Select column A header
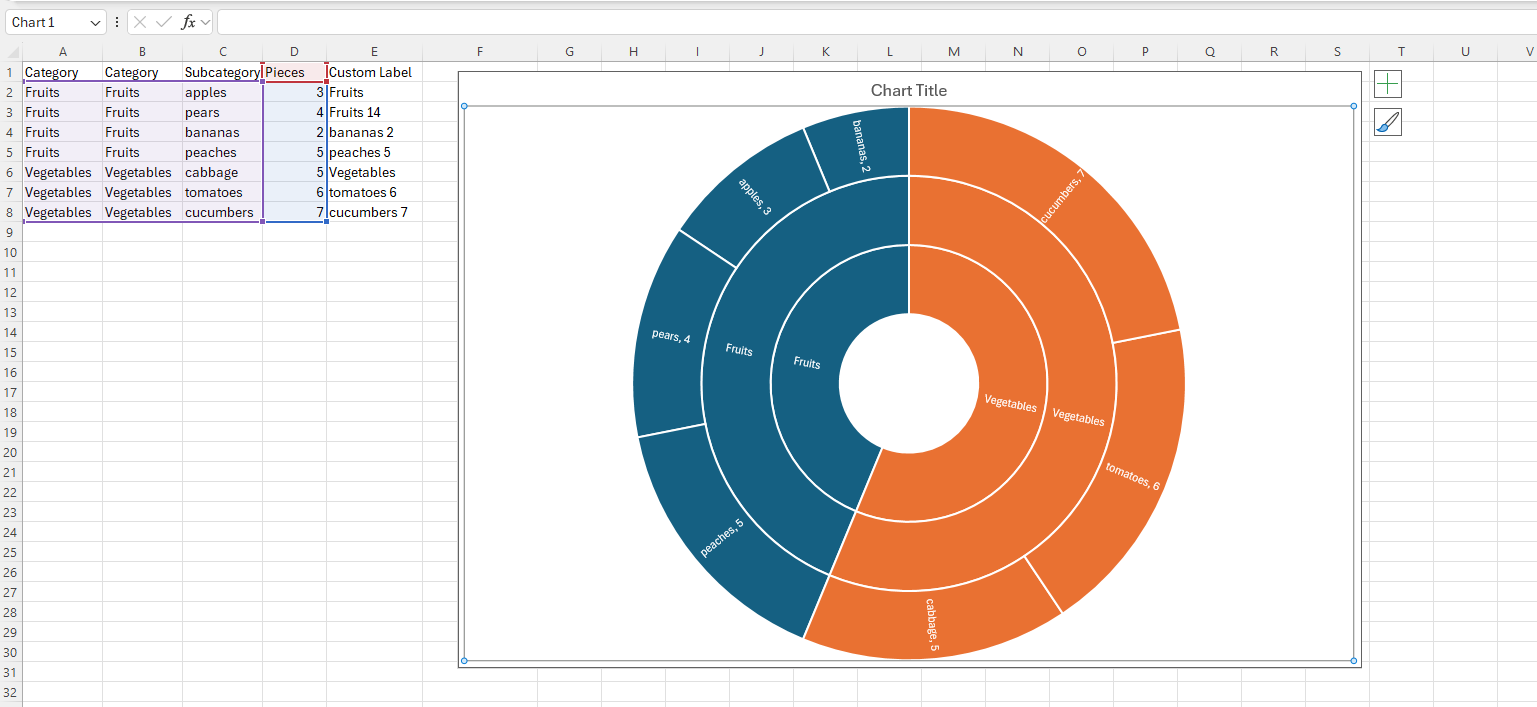This screenshot has width=1537, height=707. [x=62, y=52]
